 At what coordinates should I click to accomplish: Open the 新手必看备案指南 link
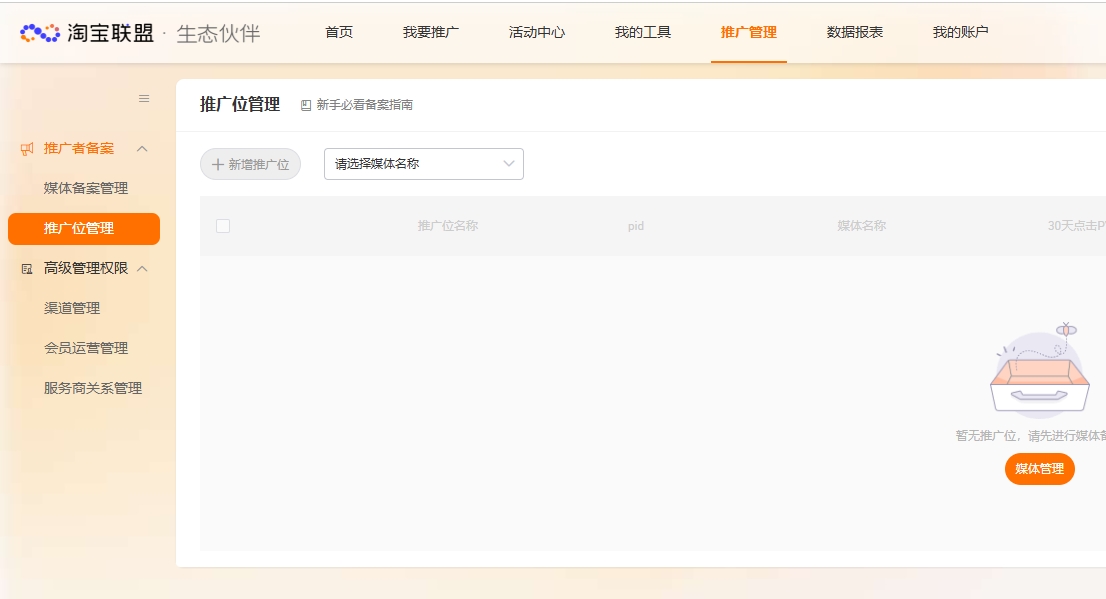(364, 105)
